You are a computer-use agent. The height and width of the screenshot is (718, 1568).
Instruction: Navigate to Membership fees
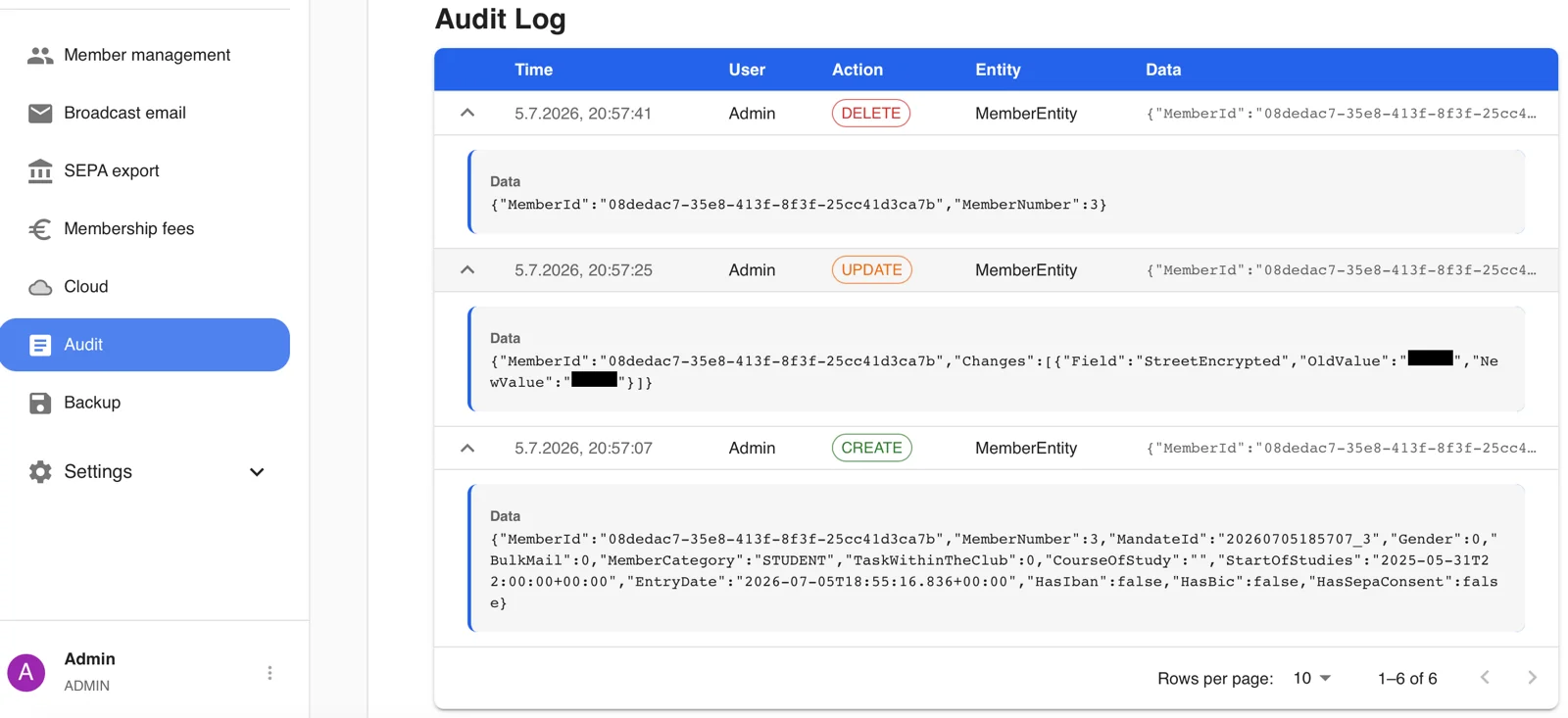click(x=145, y=229)
